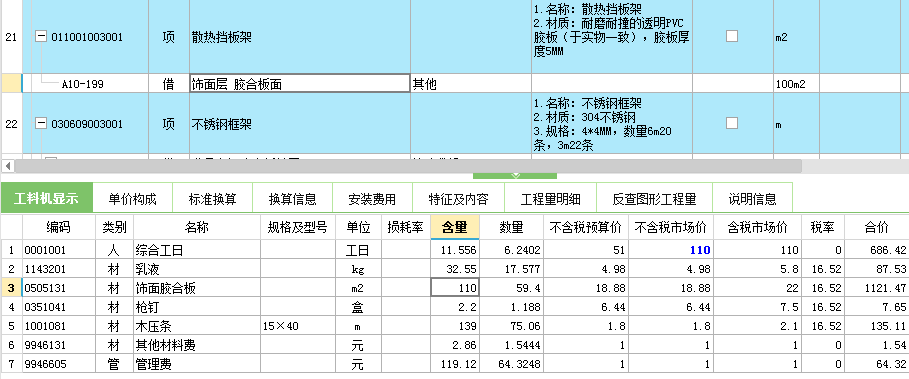The height and width of the screenshot is (379, 909).
Task: Open the 反查图形工程量 tab
Action: click(654, 199)
